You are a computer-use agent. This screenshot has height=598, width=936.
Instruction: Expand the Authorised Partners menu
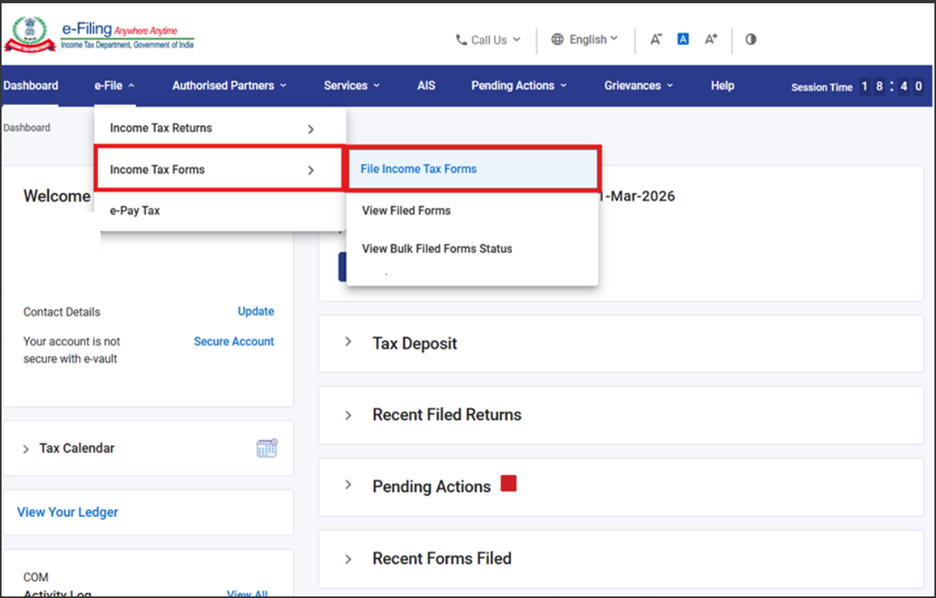coord(229,86)
